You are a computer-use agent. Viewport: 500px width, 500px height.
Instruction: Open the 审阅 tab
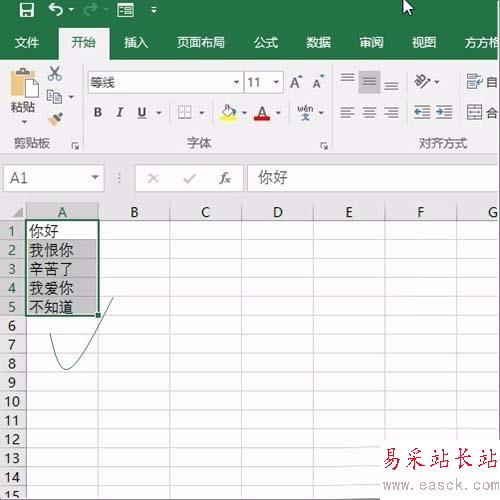coord(371,43)
